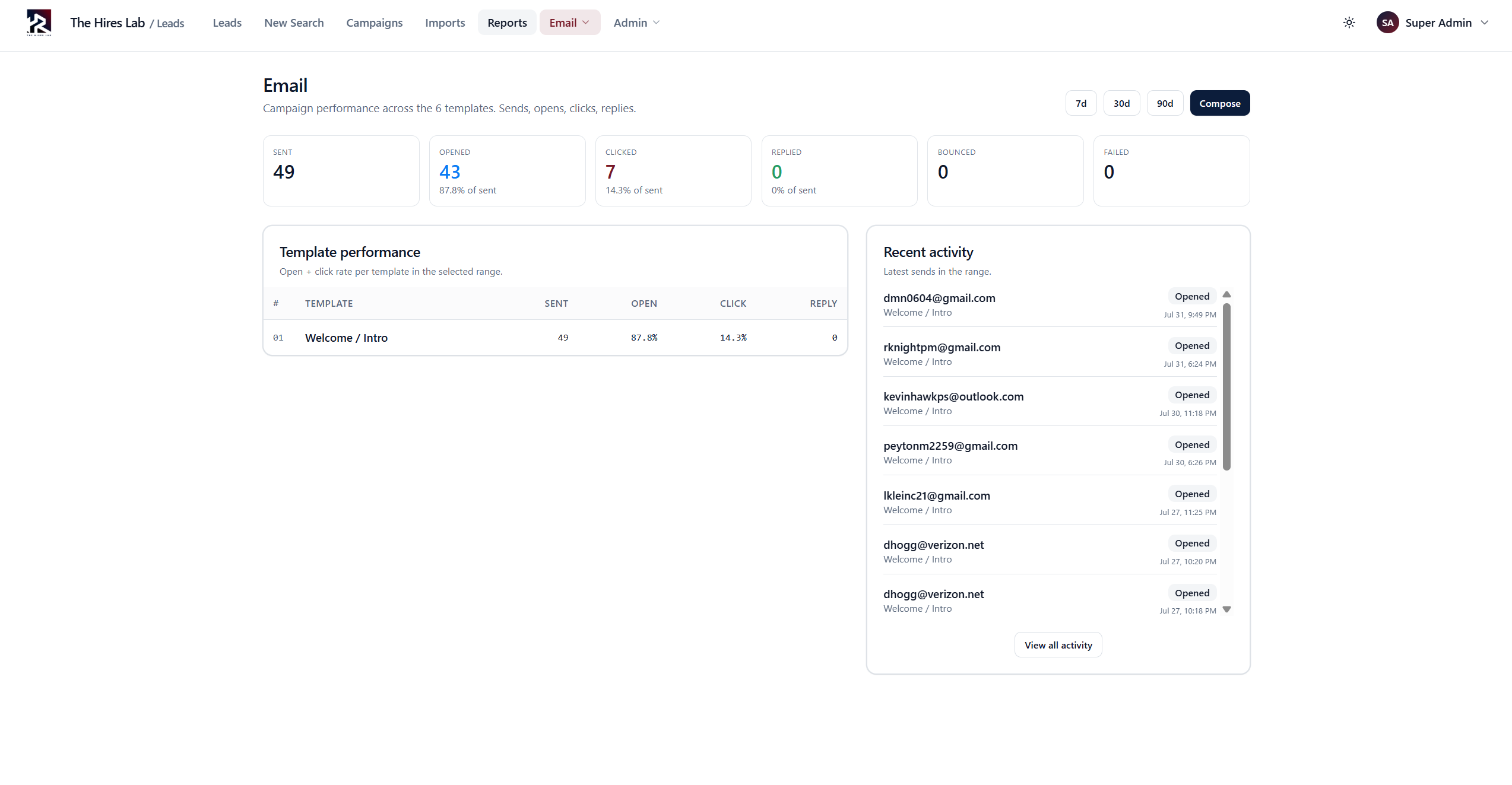Click the Bounced stat card
This screenshot has width=1512, height=785.
coord(1005,171)
